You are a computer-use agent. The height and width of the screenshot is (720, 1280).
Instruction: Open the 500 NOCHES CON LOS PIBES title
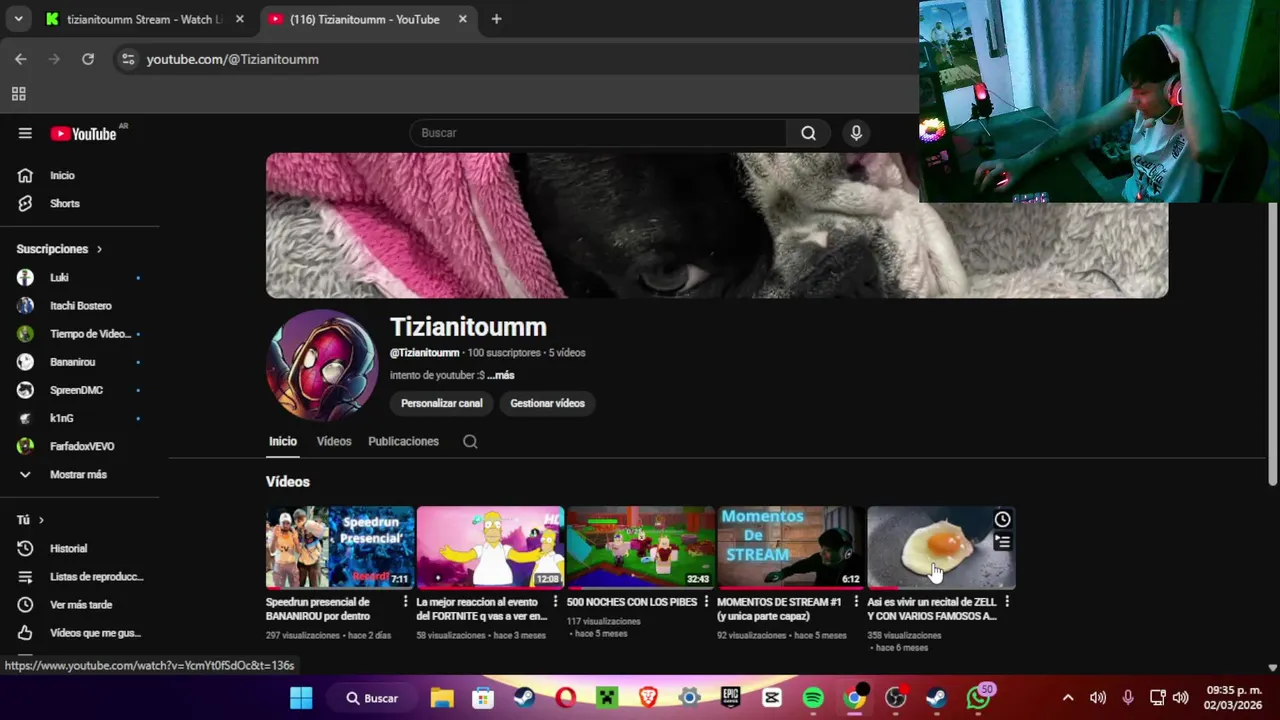632,602
